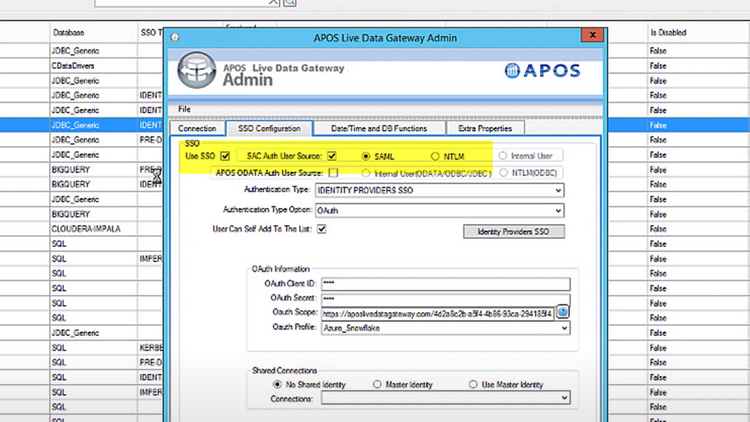Open the Authentication Type dropdown
The height and width of the screenshot is (422, 750).
point(439,190)
